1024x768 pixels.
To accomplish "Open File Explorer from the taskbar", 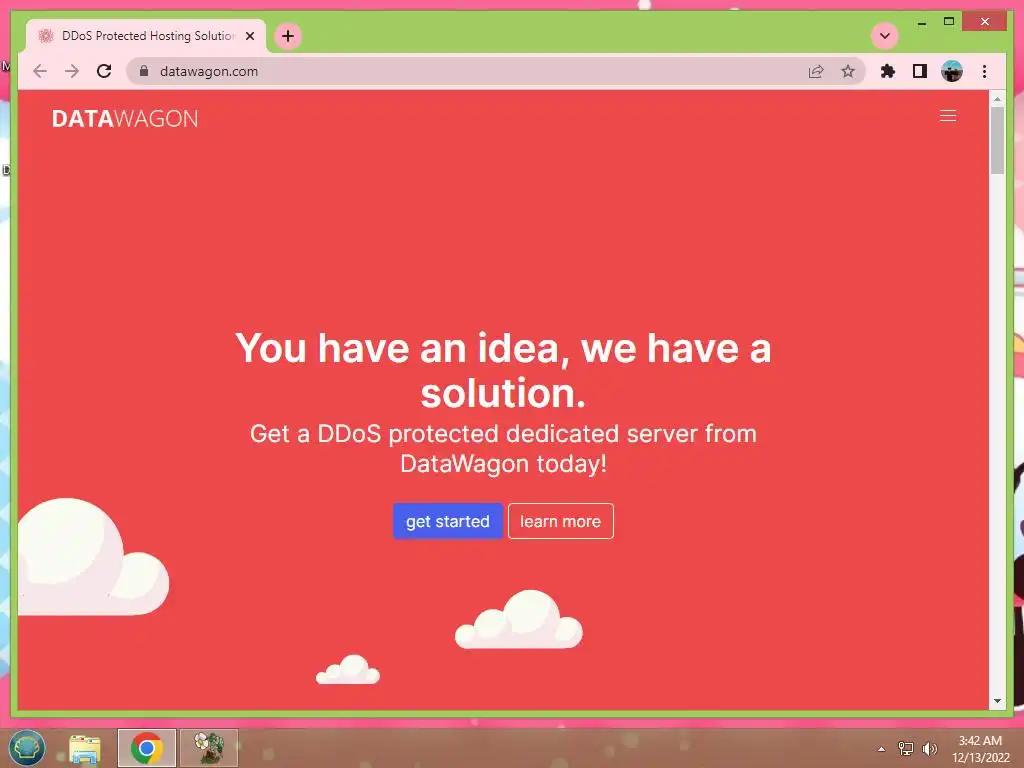I will tap(85, 748).
